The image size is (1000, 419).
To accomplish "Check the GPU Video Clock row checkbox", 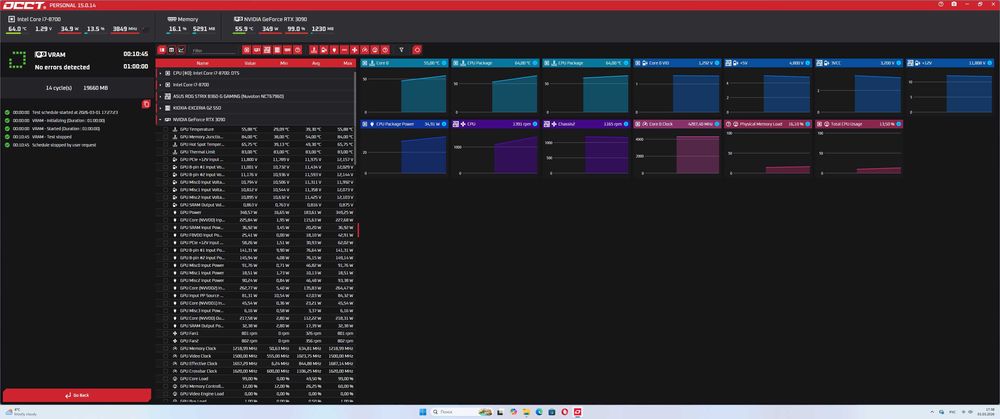I will [166, 356].
